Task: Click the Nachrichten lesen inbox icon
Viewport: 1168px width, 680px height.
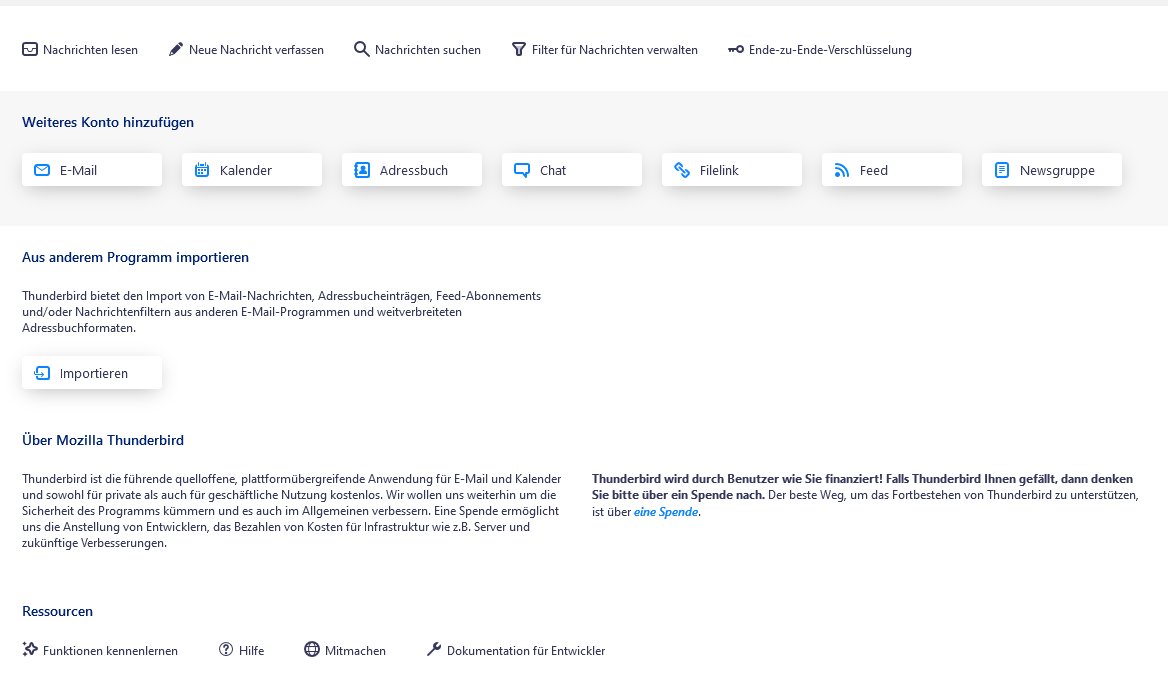Action: (x=30, y=49)
